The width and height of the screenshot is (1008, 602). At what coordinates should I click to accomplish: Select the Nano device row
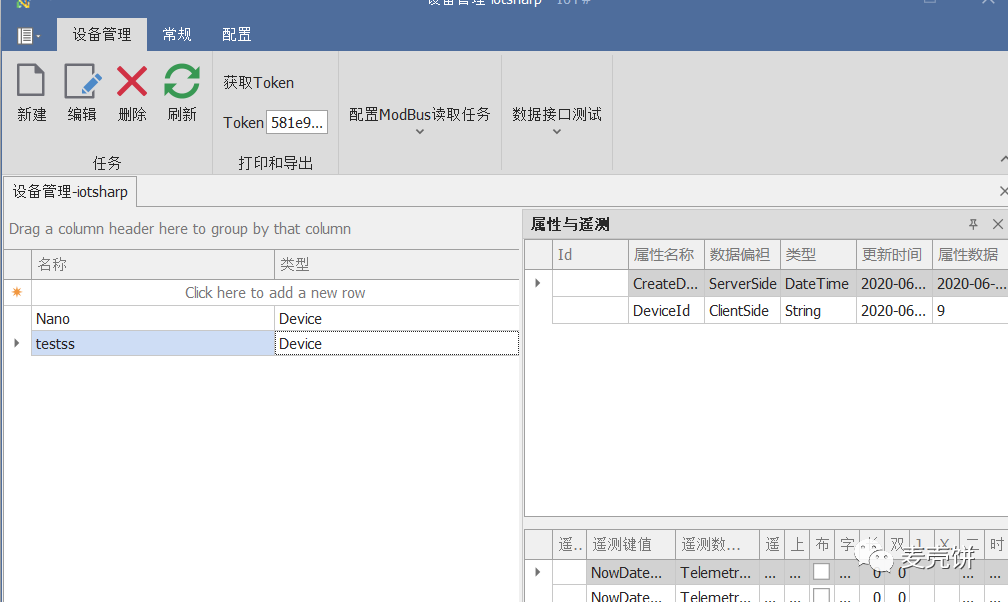point(275,318)
